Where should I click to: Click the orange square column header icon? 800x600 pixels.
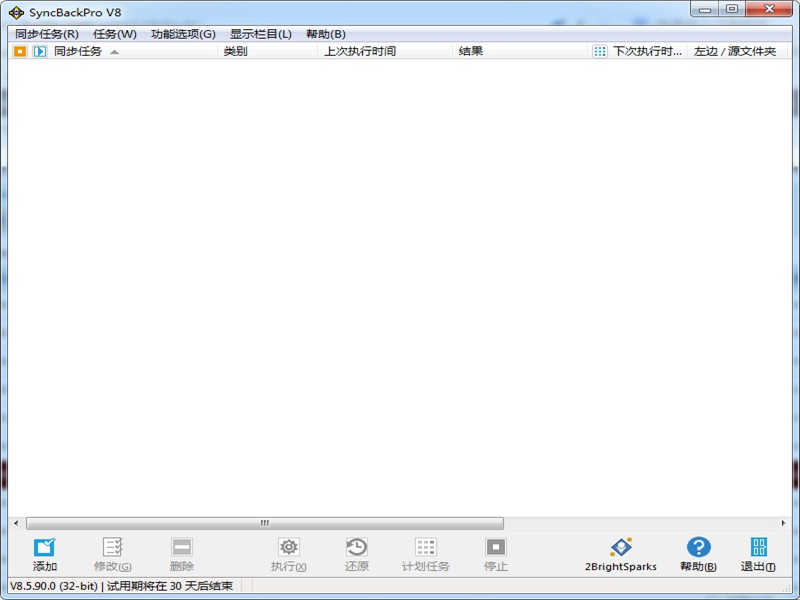point(20,51)
